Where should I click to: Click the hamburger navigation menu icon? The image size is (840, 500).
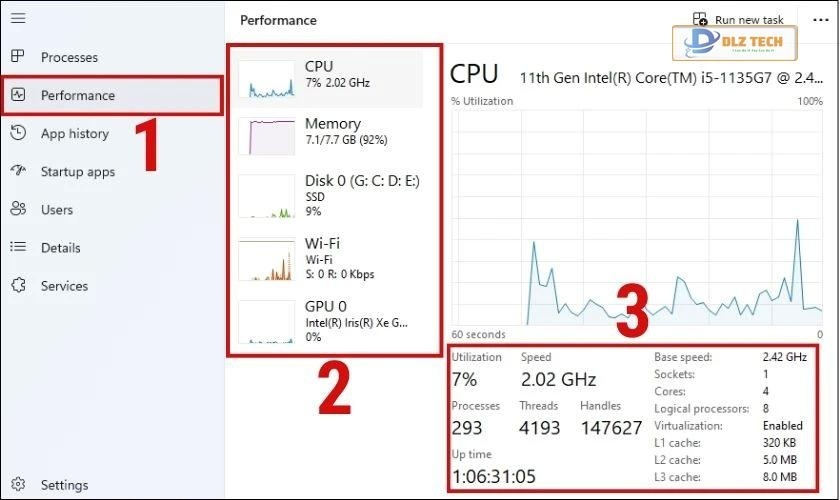[18, 19]
